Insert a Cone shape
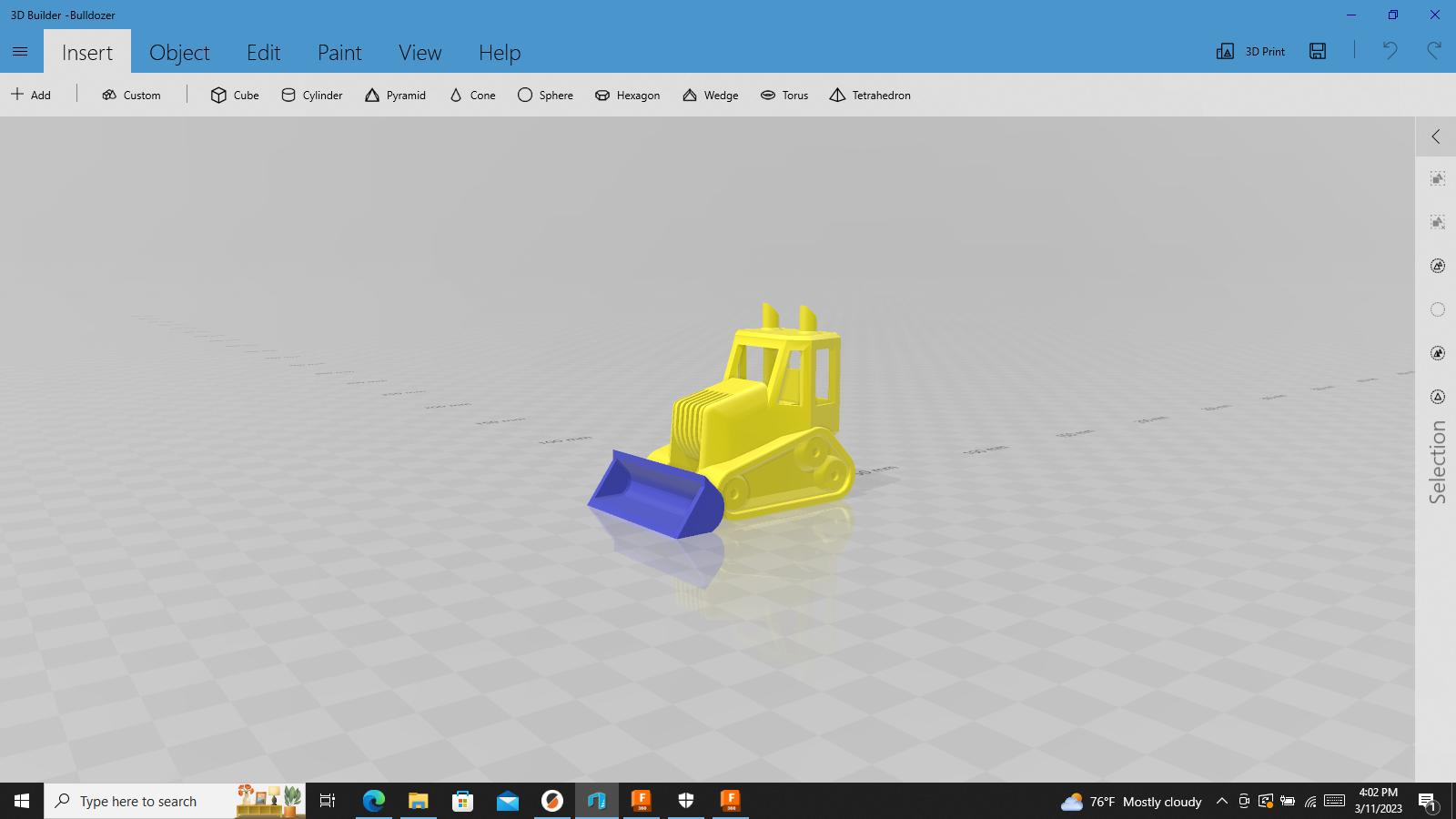 [x=472, y=95]
